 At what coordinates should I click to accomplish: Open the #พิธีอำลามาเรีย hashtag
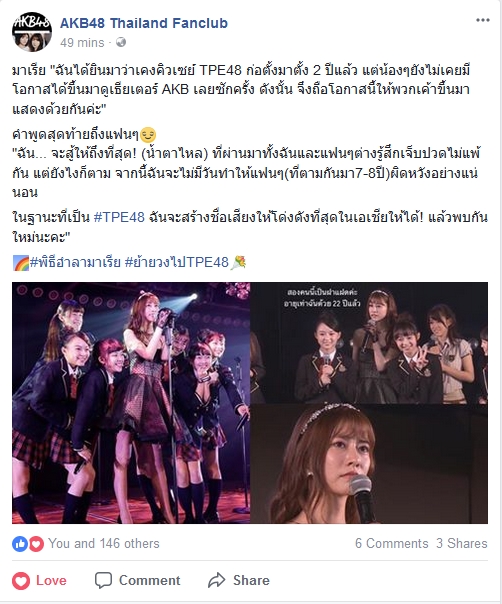click(x=75, y=262)
